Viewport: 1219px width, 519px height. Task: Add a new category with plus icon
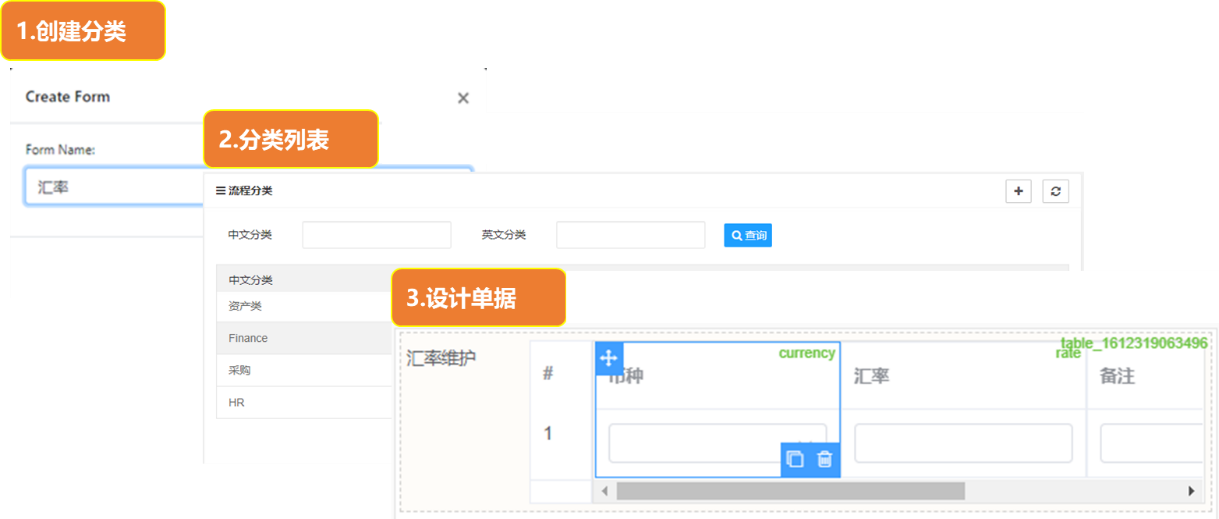(x=1018, y=191)
